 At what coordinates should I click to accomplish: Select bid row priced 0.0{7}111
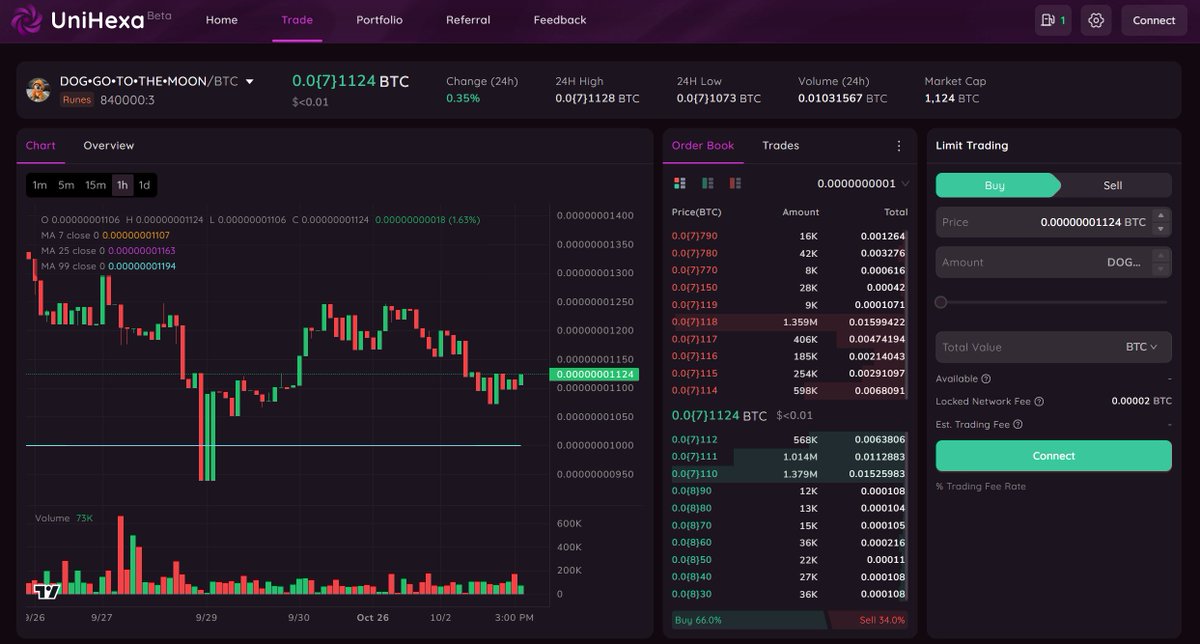(x=789, y=457)
